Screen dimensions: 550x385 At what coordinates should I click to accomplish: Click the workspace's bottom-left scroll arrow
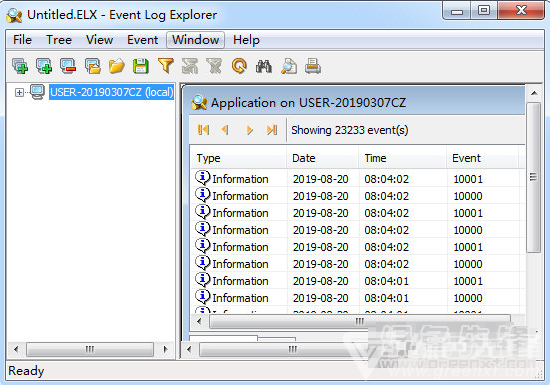click(189, 349)
